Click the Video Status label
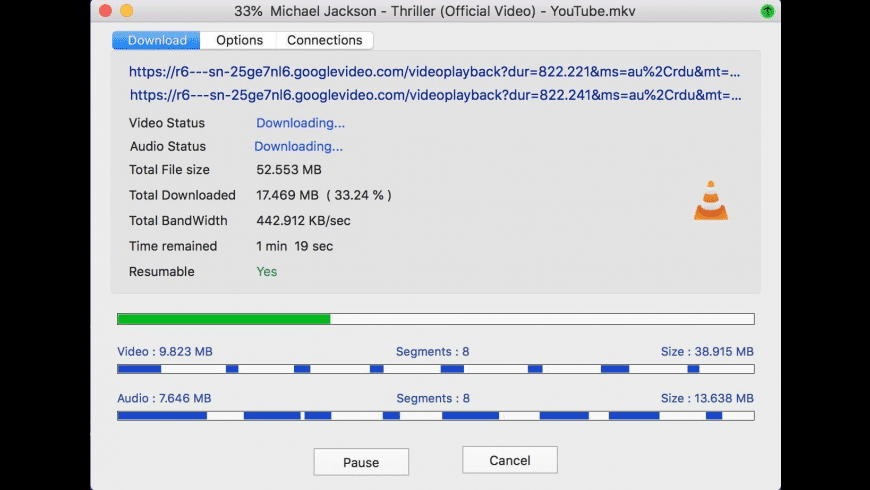870x490 pixels. coord(166,123)
